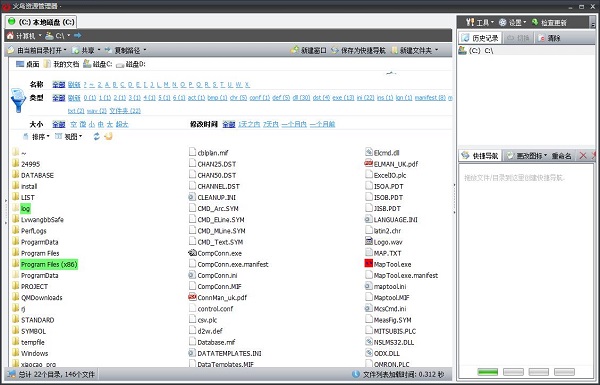This screenshot has height=385, width=600.
Task: Click 全部 in the 名称 filter row
Action: [59, 84]
